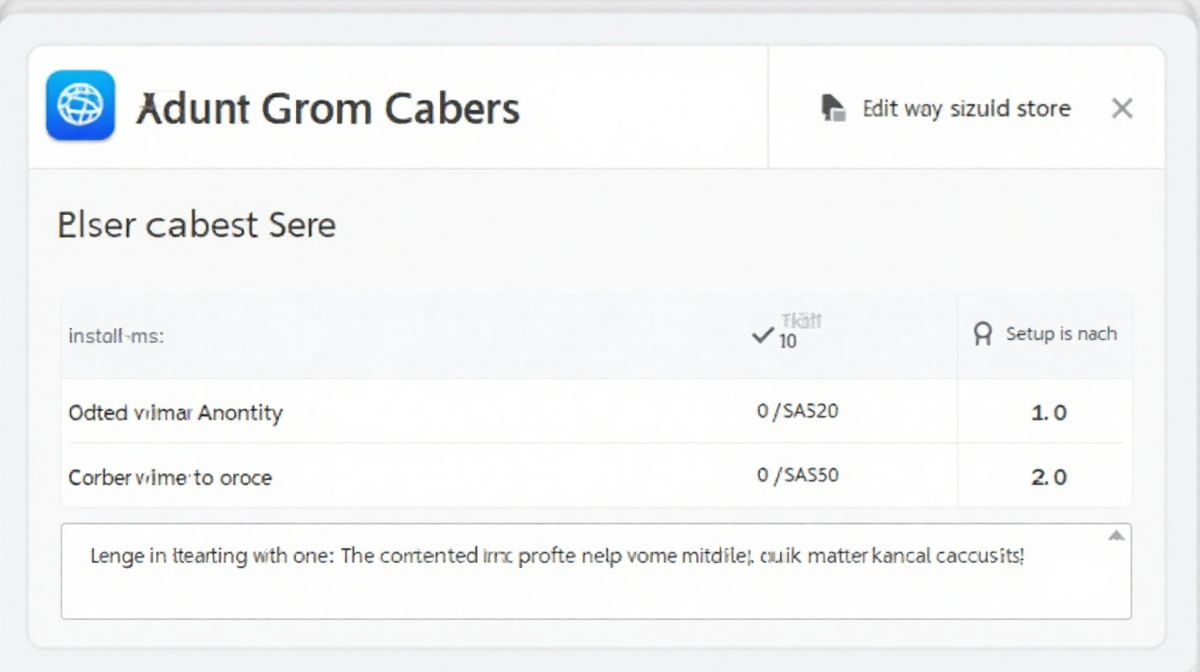
Task: Click the 0 /SAS50 value
Action: (797, 474)
